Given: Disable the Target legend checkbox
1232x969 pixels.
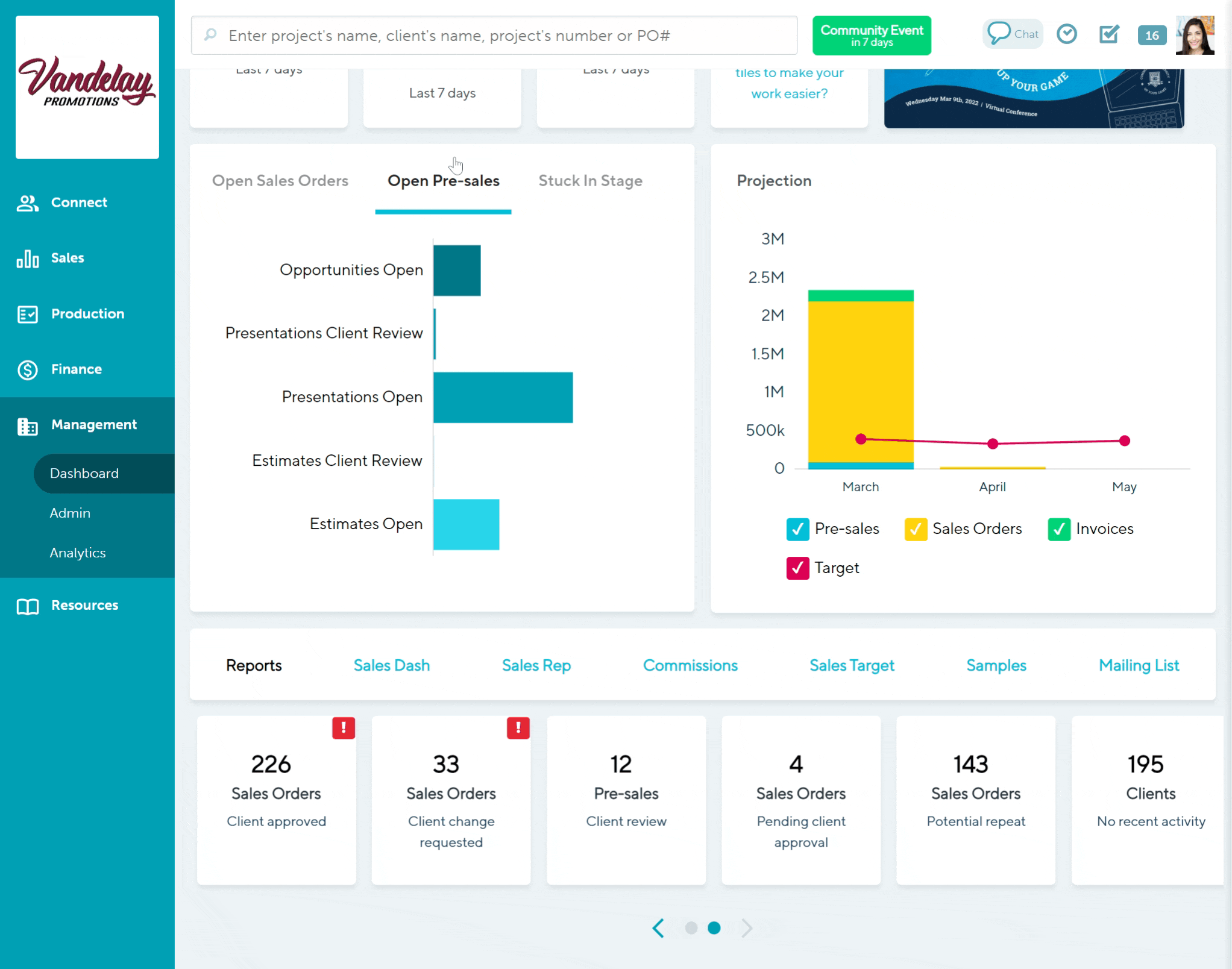Looking at the screenshot, I should 797,568.
